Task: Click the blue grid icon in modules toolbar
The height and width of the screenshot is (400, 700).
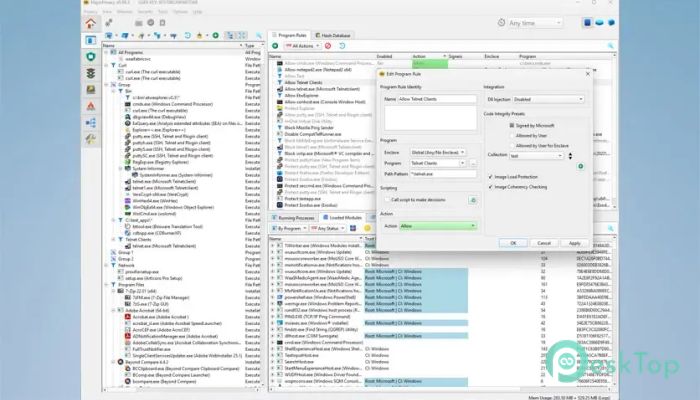Action: tap(353, 228)
